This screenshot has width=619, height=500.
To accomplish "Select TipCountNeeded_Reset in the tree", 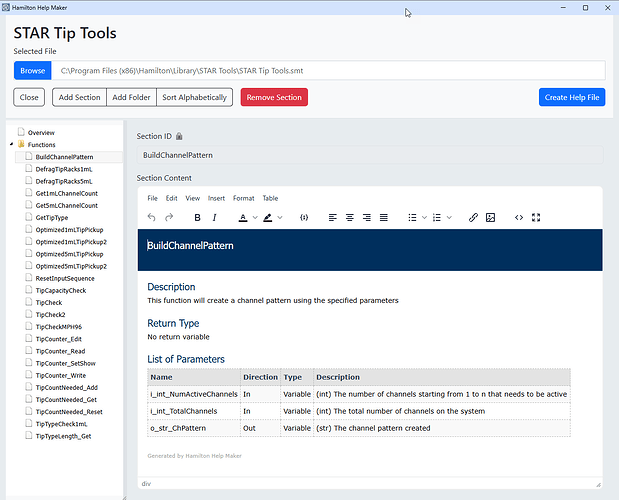I will [69, 412].
